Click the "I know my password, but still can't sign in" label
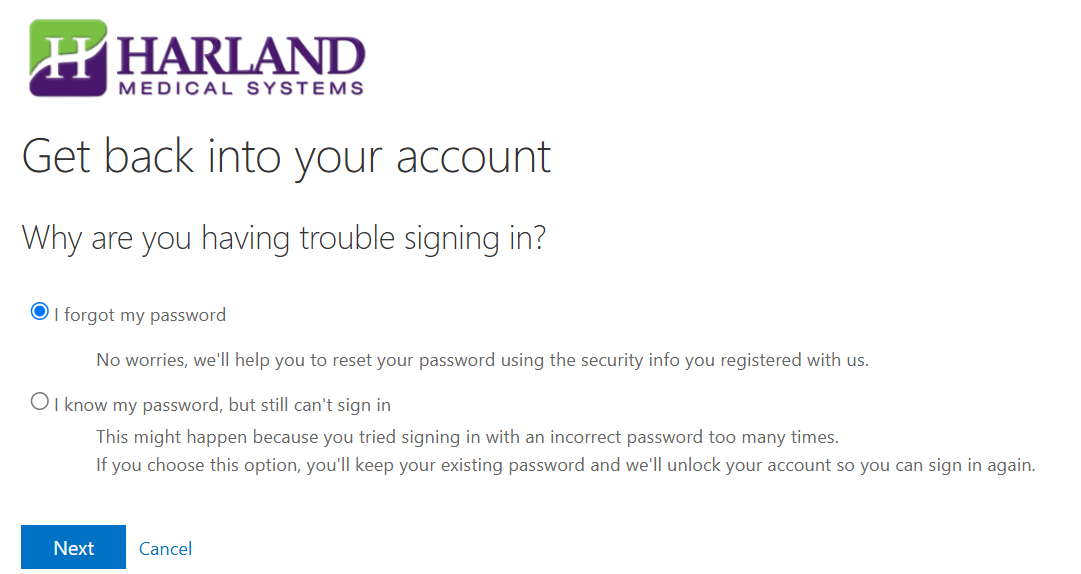The height and width of the screenshot is (574, 1081). pos(222,405)
